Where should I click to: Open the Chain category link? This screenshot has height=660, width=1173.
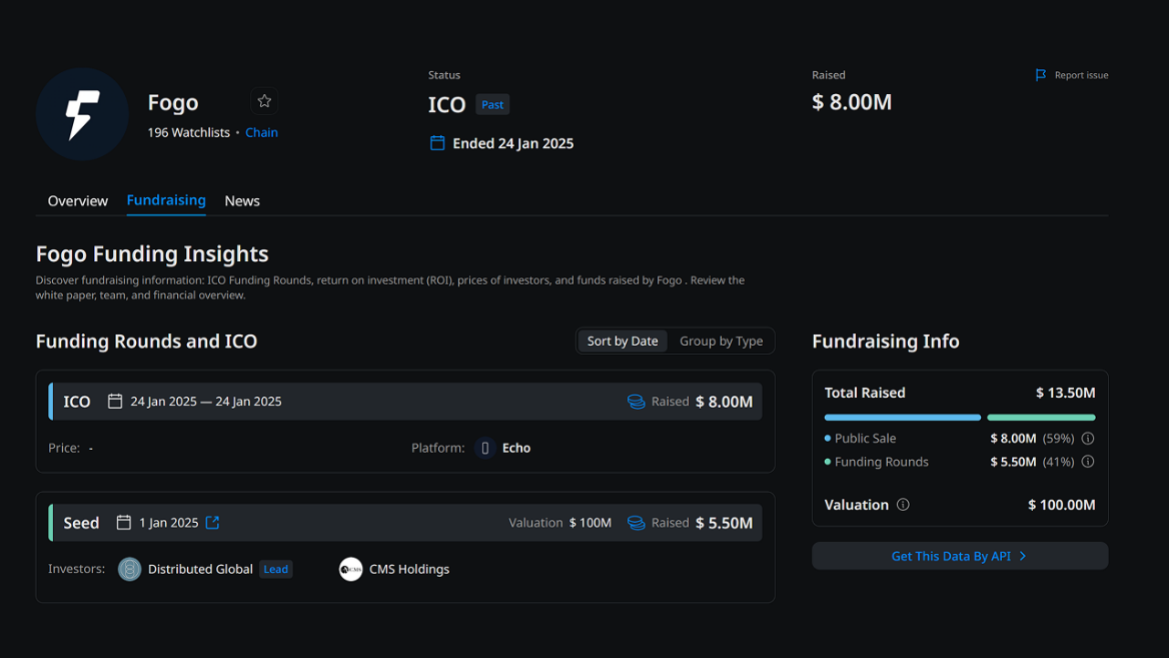pyautogui.click(x=261, y=133)
